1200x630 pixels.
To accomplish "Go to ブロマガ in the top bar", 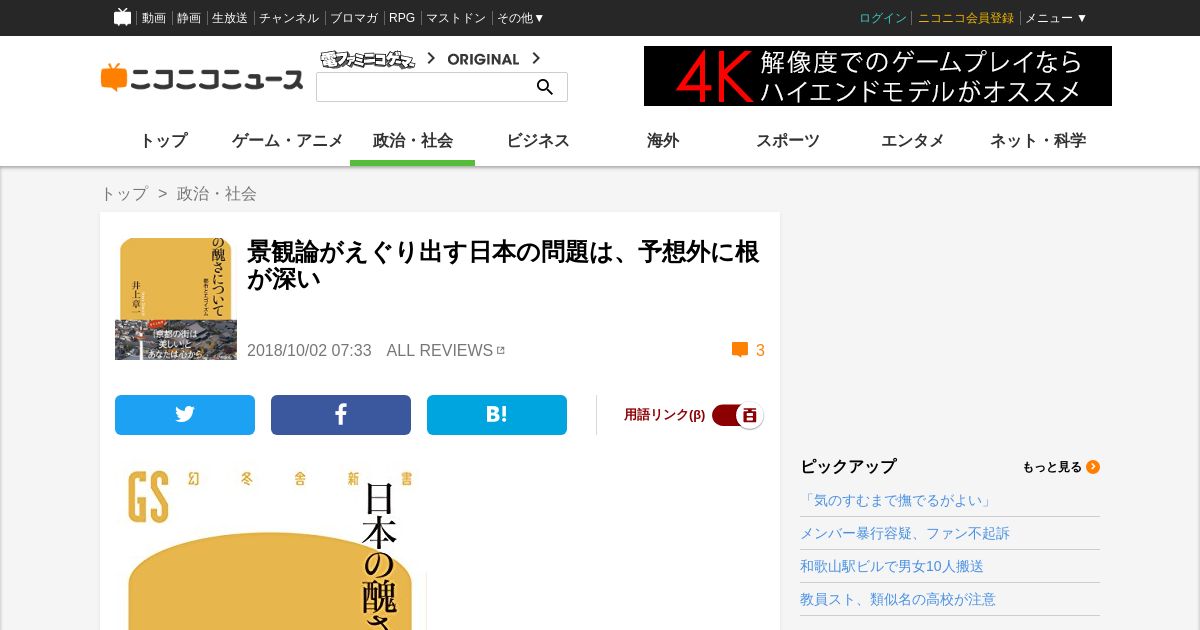I will pos(354,18).
